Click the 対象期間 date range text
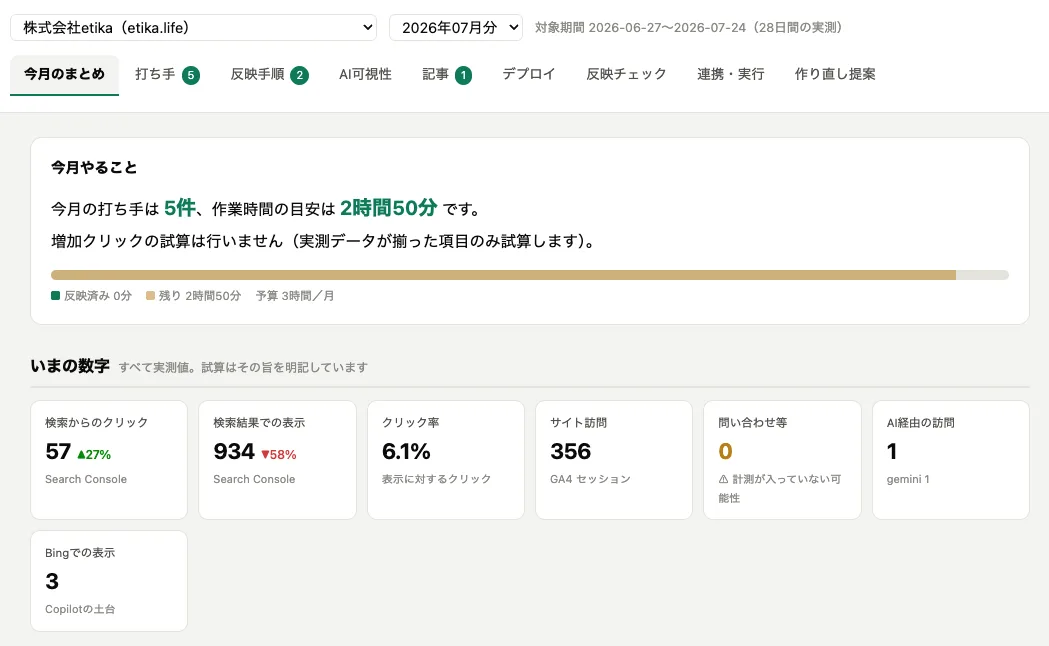 [x=688, y=27]
